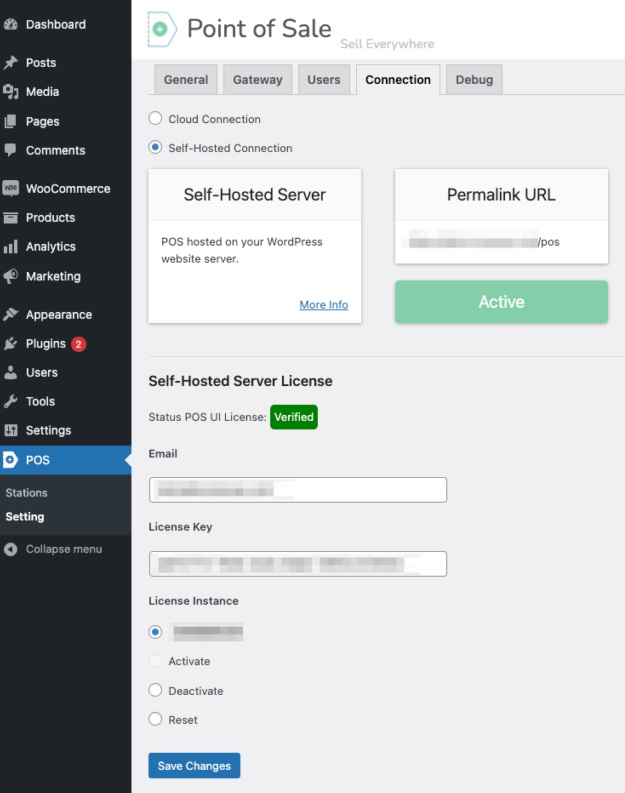
Task: Click the Dashboard gauge icon
Action: (11, 24)
